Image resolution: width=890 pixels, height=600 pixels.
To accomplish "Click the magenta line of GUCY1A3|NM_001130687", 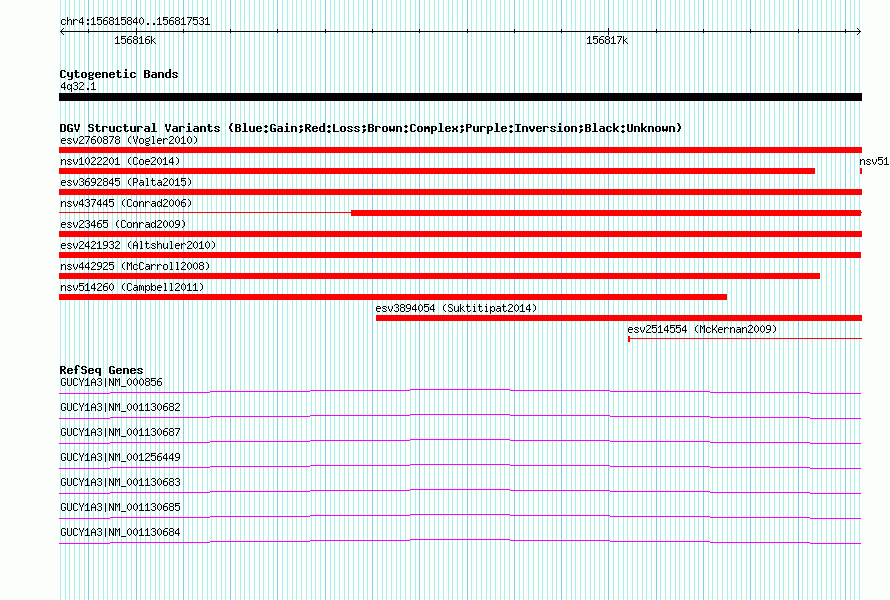I will (x=460, y=441).
